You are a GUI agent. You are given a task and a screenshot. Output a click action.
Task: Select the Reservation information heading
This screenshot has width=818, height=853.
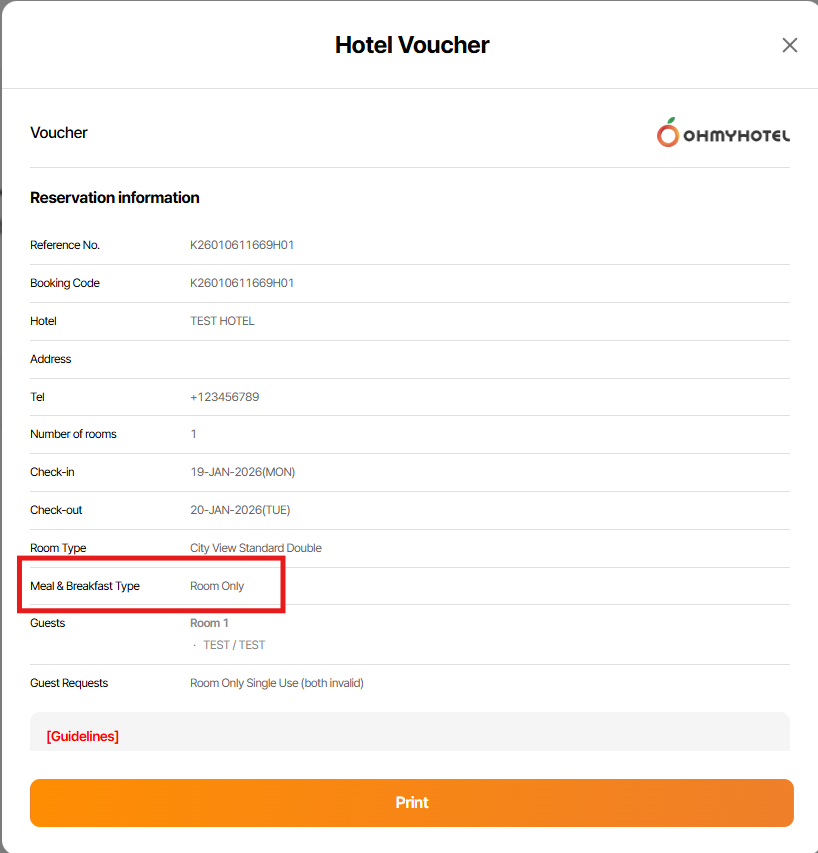pos(115,198)
